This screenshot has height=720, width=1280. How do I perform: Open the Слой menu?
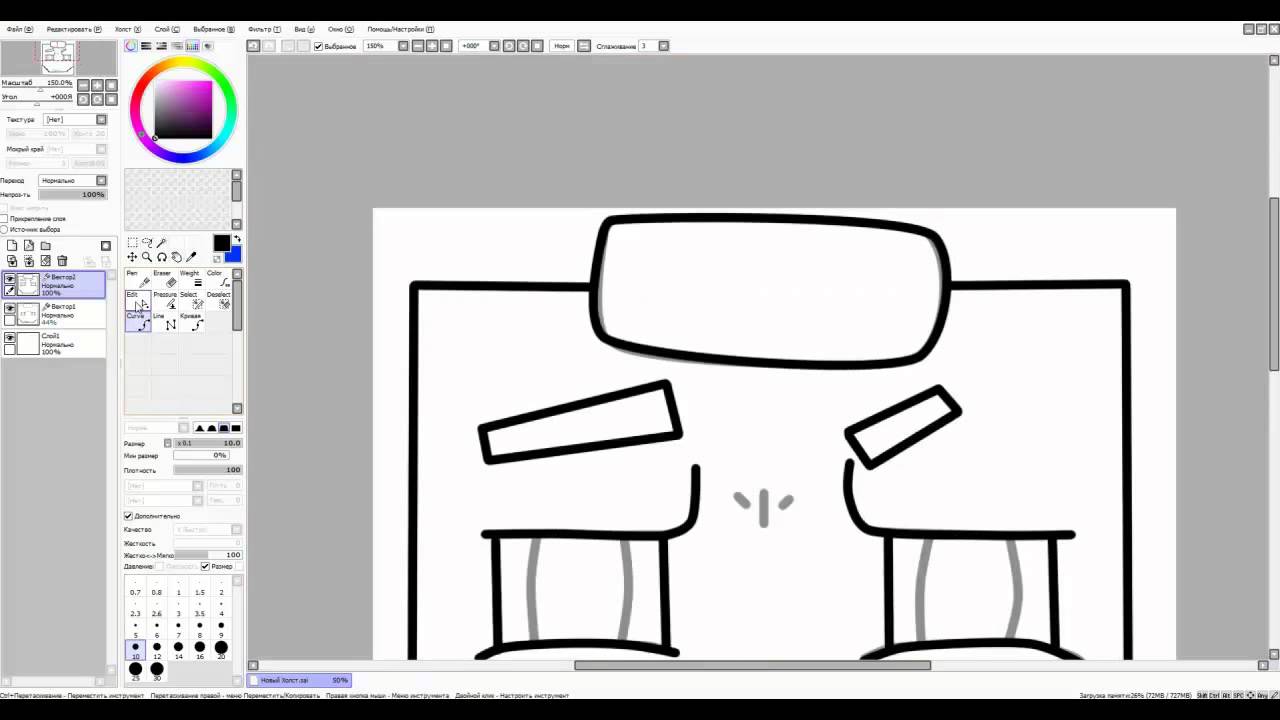[x=168, y=29]
